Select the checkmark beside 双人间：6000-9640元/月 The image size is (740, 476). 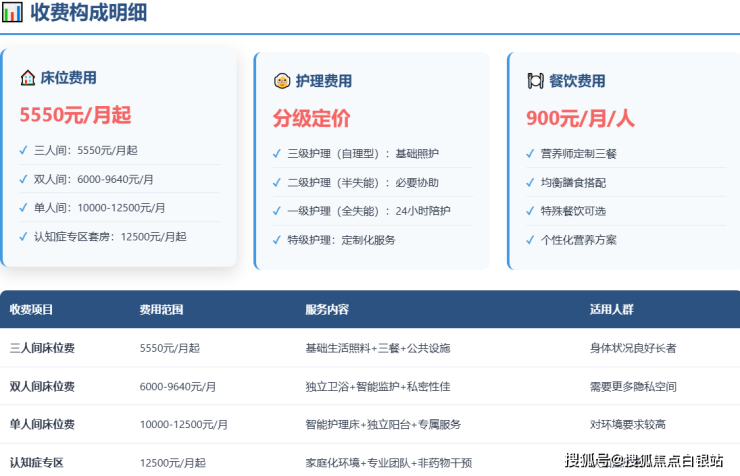pyautogui.click(x=23, y=179)
